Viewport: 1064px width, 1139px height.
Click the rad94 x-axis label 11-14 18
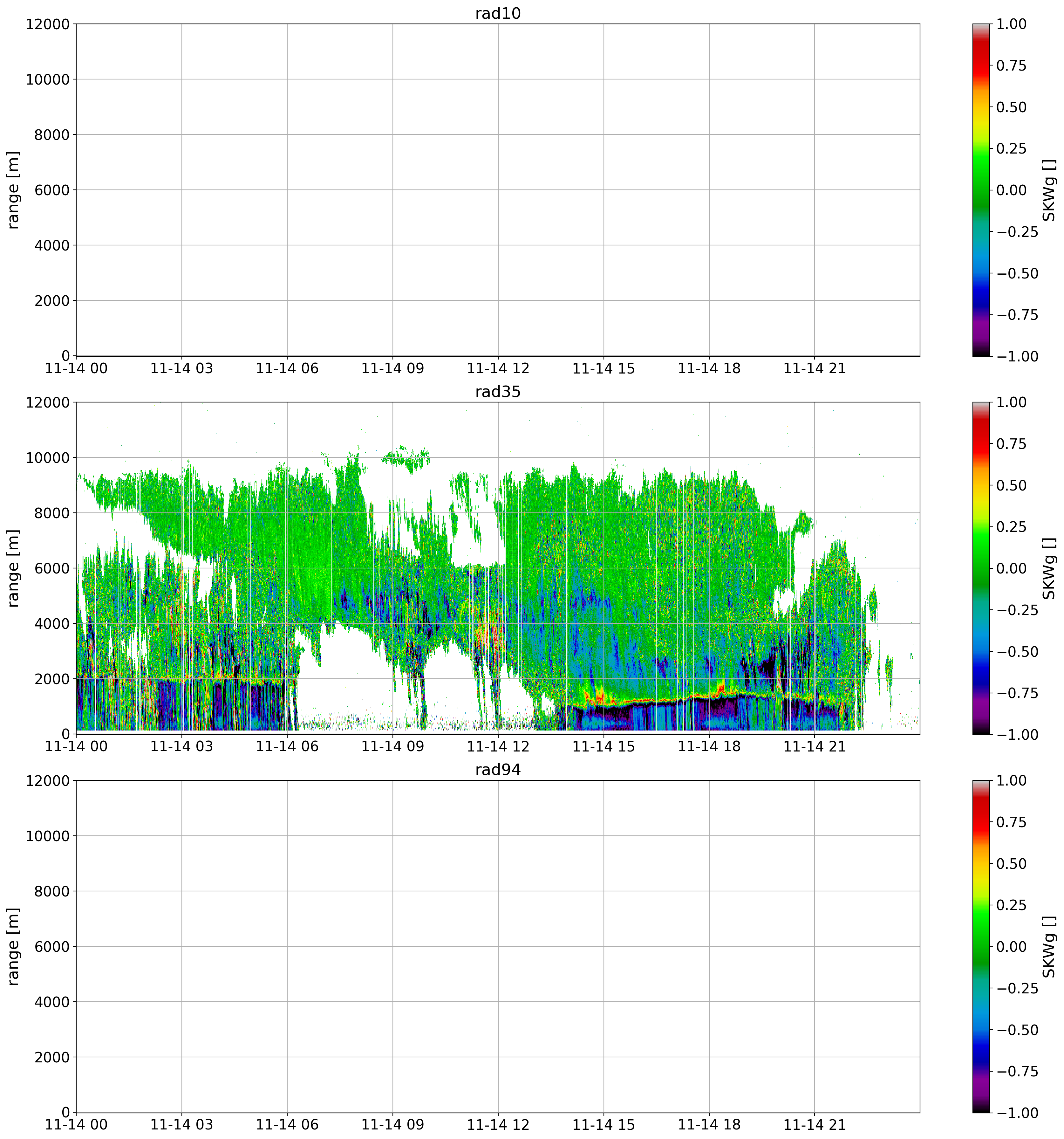pyautogui.click(x=709, y=1125)
